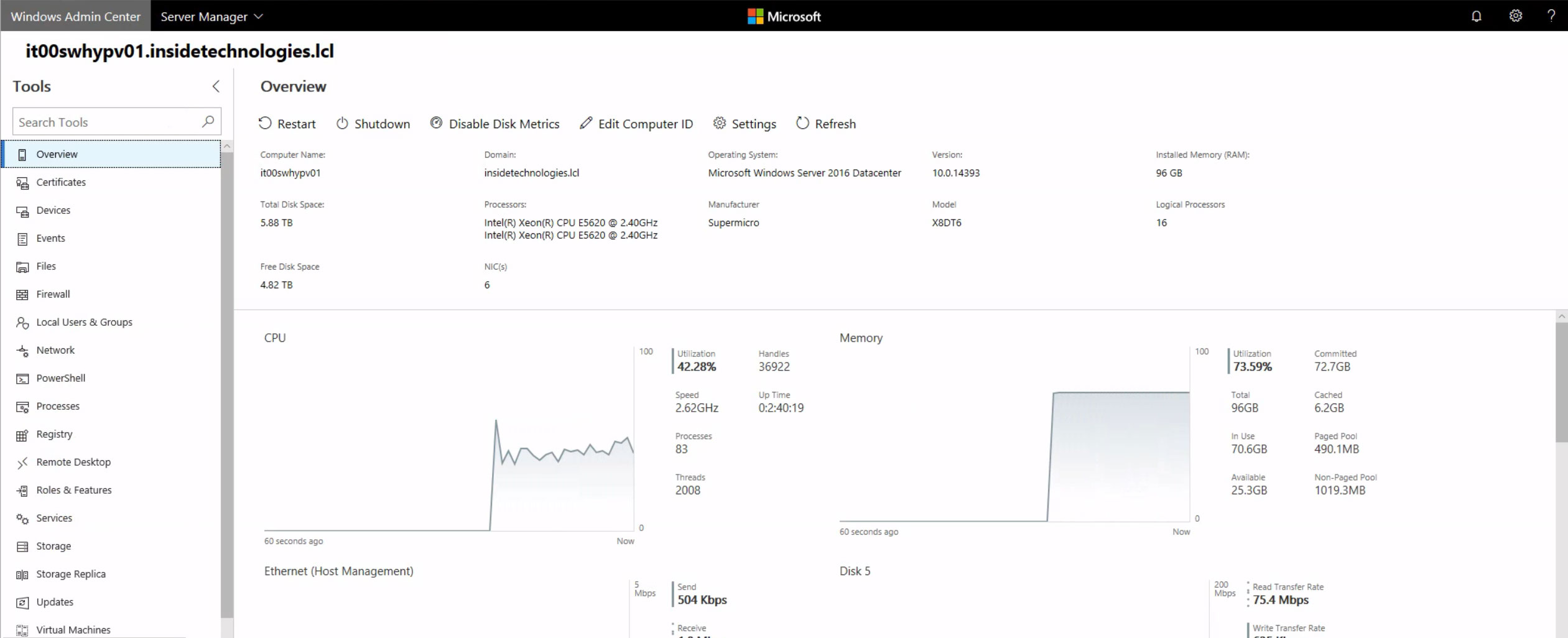Click the PowerShell tool icon
1568x638 pixels.
[x=22, y=379]
